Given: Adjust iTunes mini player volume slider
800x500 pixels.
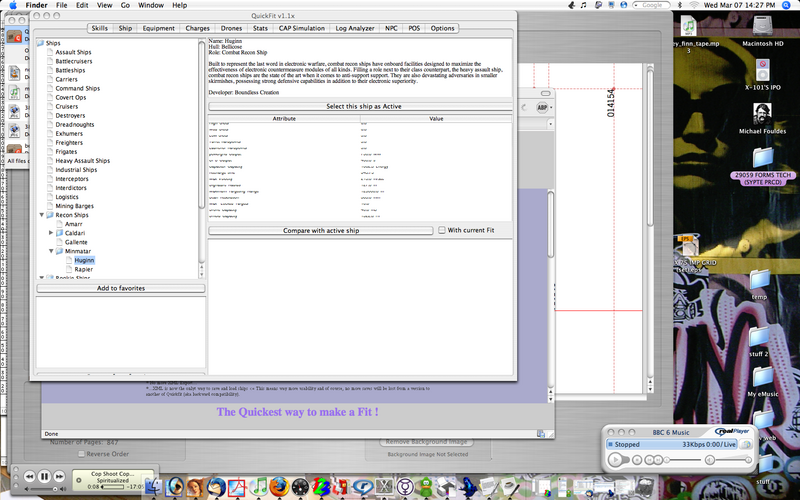Looking at the screenshot, I should pyautogui.click(x=44, y=489).
